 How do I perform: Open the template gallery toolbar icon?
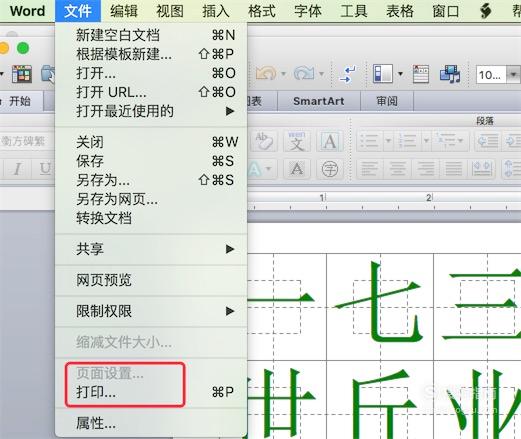point(22,74)
